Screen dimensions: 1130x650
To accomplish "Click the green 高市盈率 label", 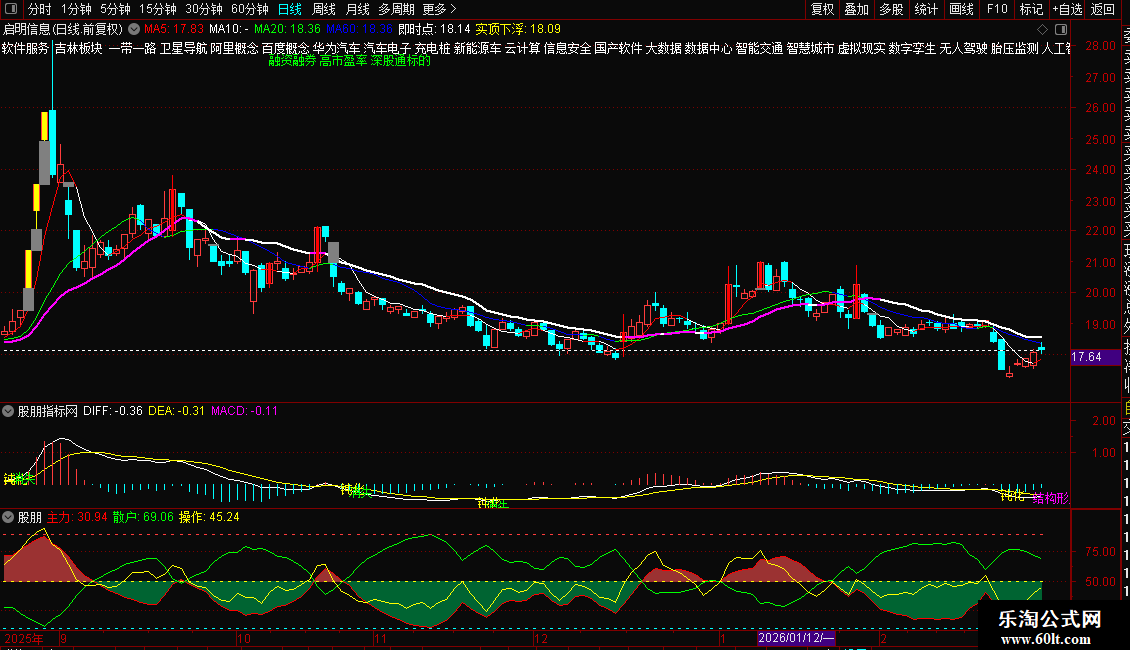I will [343, 61].
